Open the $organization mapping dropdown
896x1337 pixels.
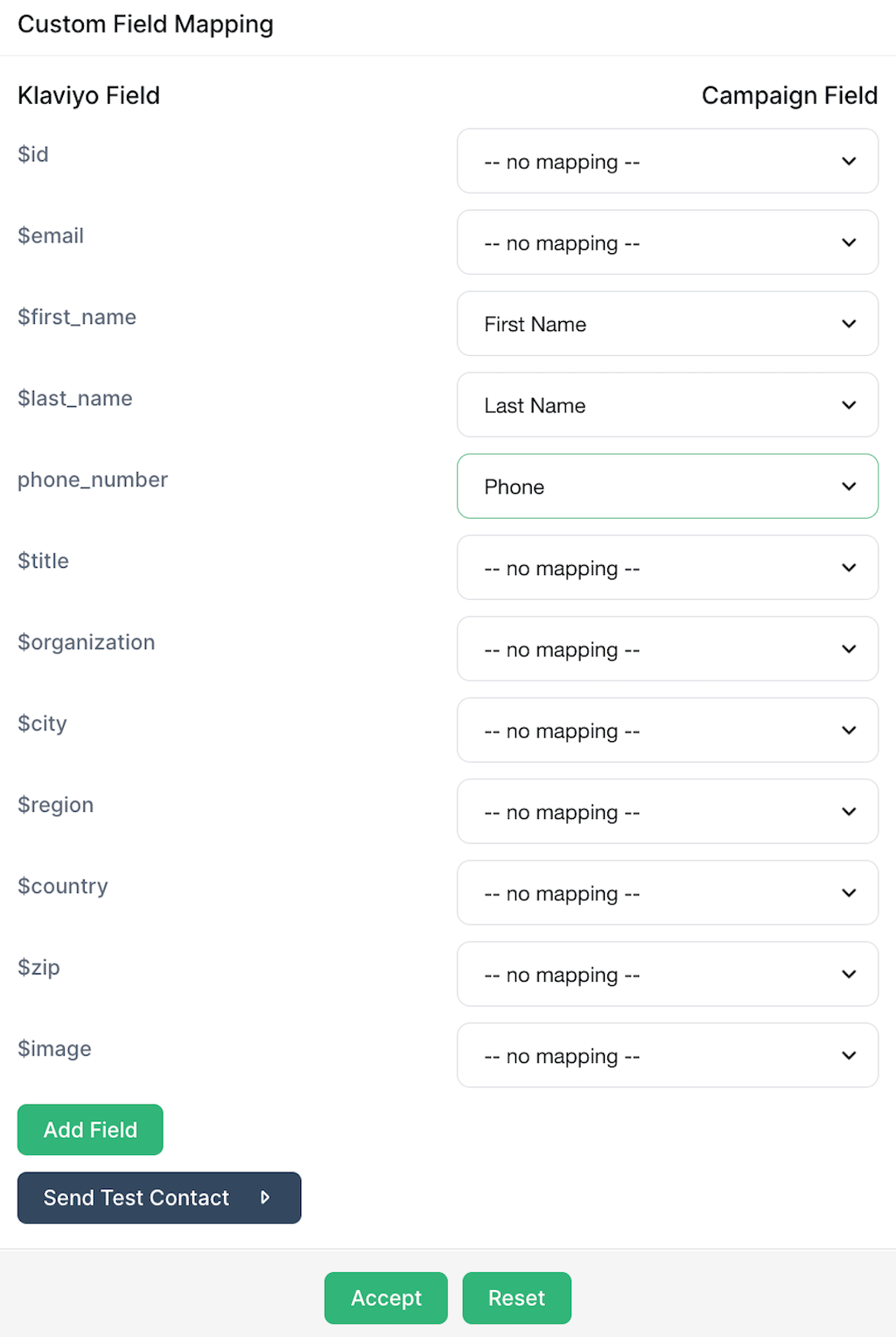(x=667, y=649)
